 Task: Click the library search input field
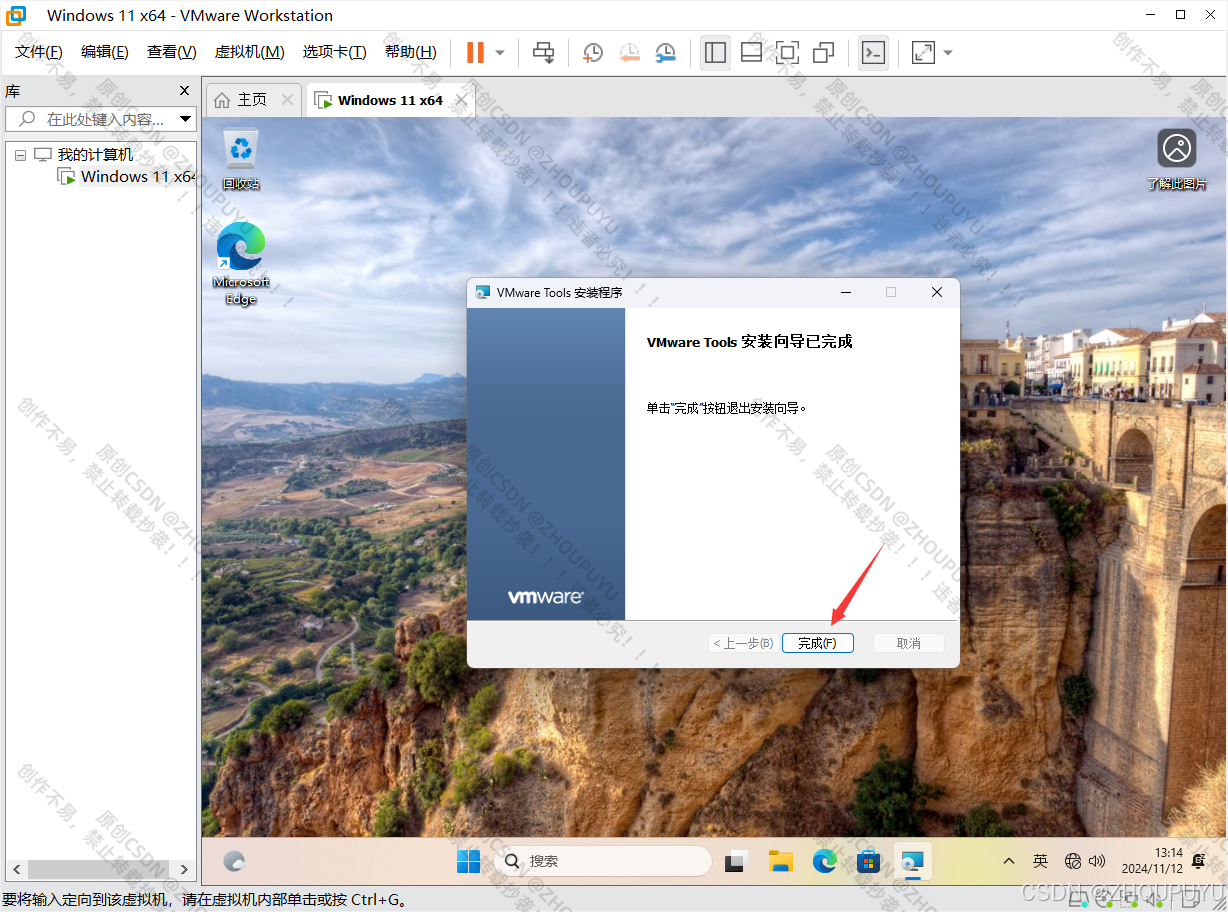[90, 119]
